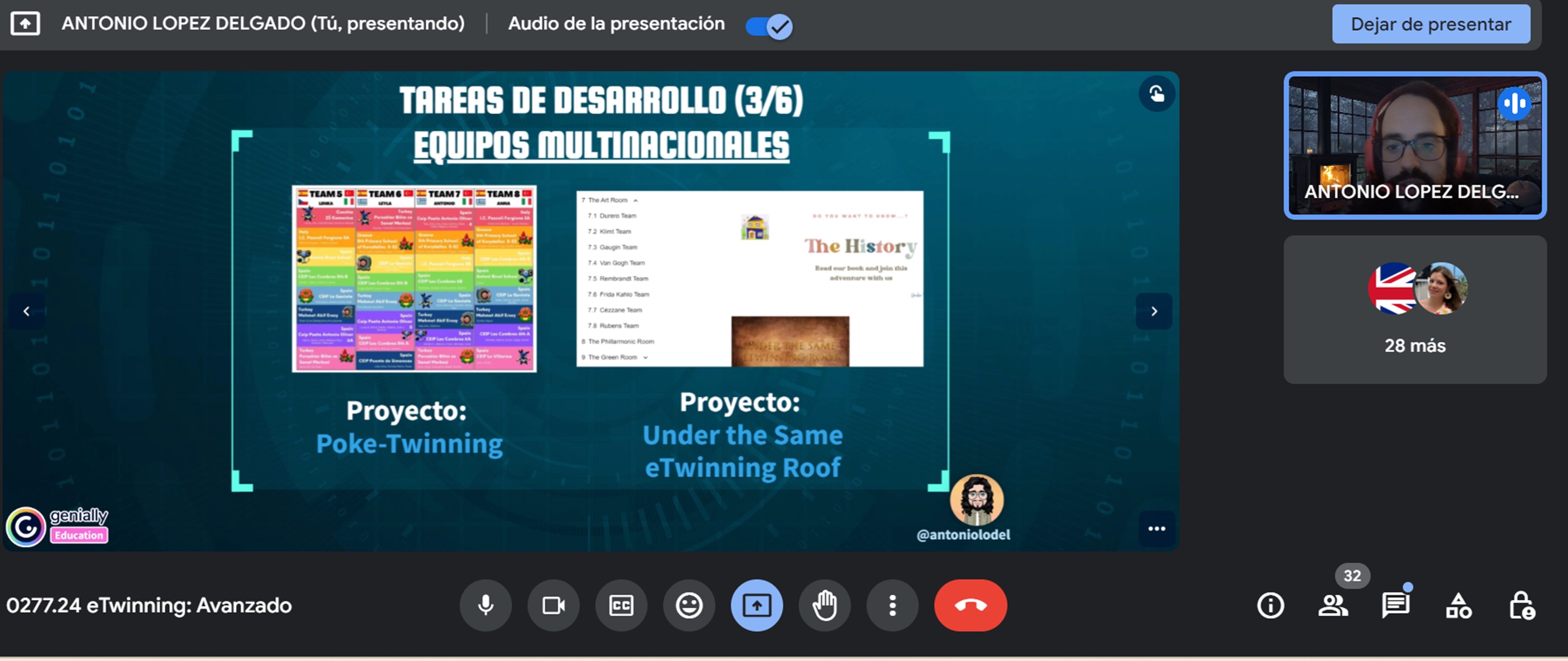Select 7.2 Klimt Team entry
The height and width of the screenshot is (661, 1568).
[x=609, y=231]
